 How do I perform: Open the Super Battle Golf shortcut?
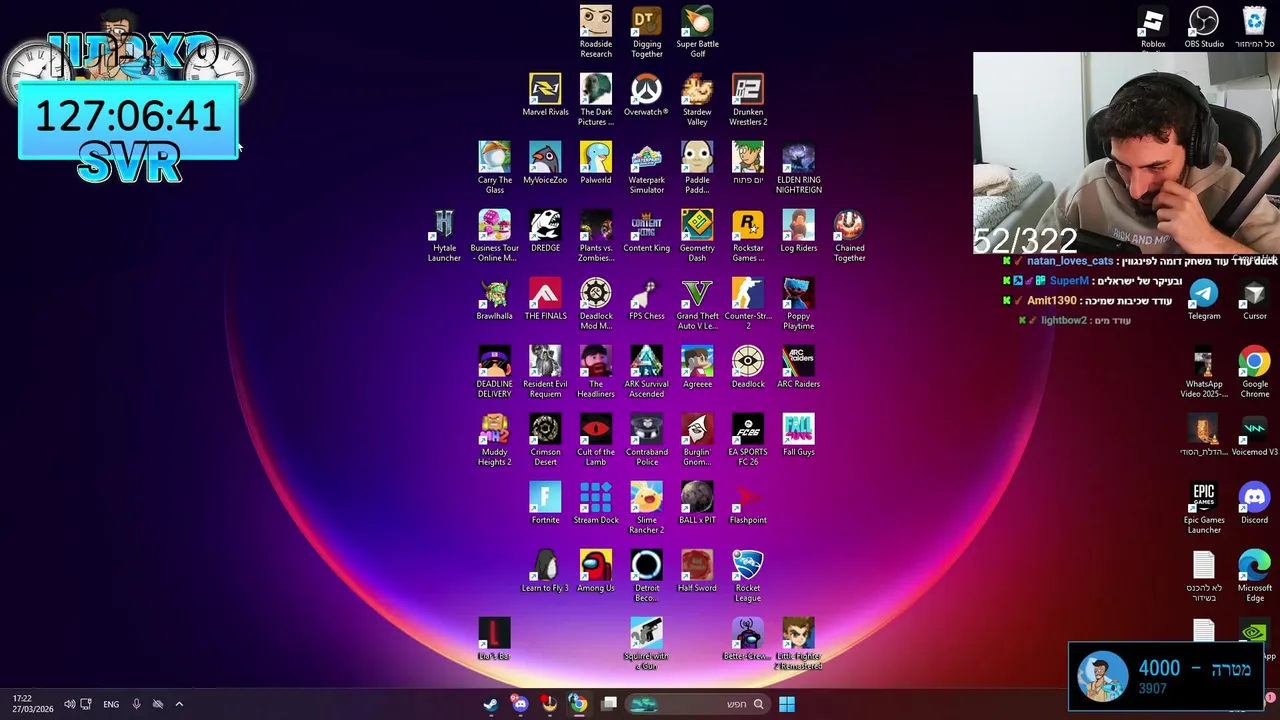pyautogui.click(x=697, y=32)
